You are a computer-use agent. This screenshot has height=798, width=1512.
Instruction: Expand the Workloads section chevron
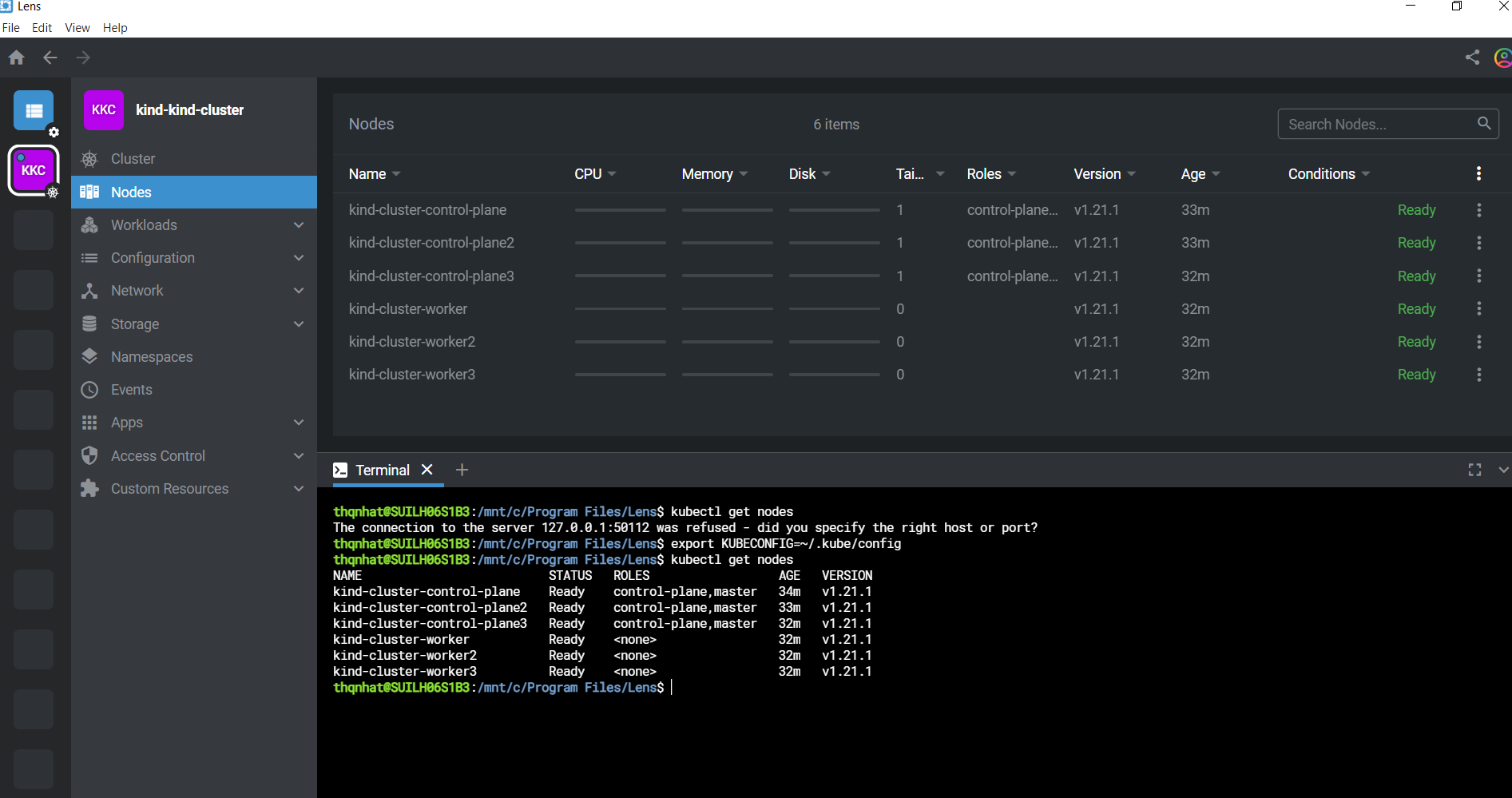coord(299,225)
